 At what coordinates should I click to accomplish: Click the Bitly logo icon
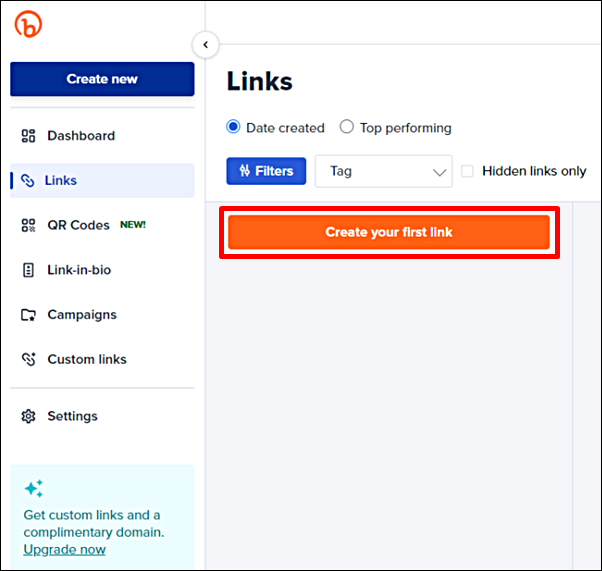[x=28, y=25]
